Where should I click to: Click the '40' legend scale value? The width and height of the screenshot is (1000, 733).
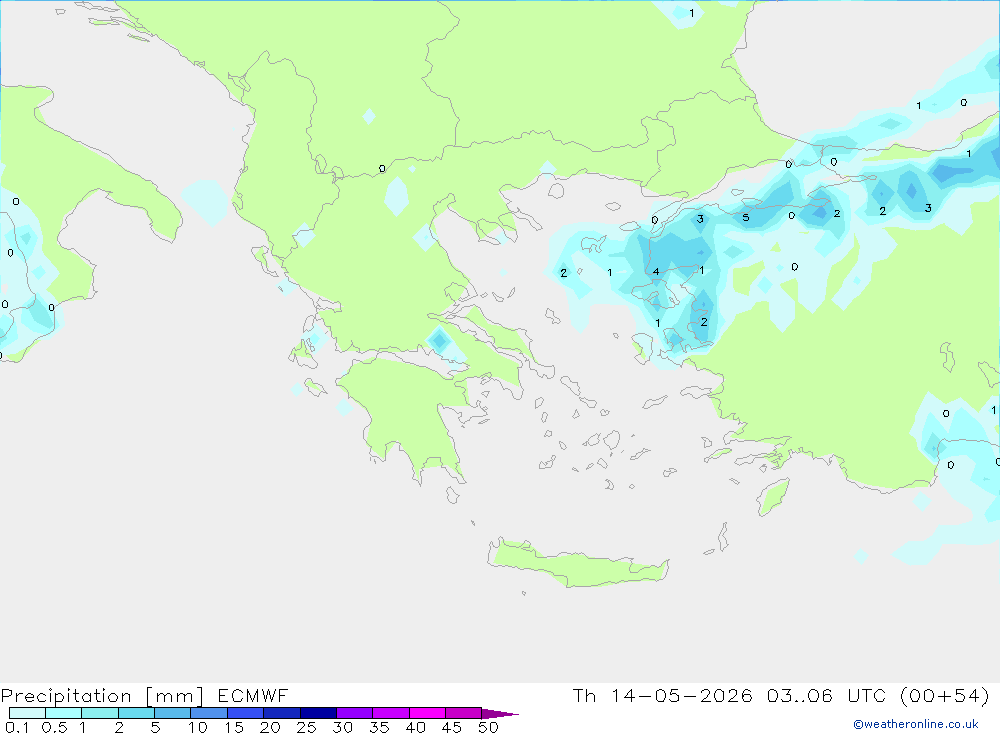[x=416, y=727]
